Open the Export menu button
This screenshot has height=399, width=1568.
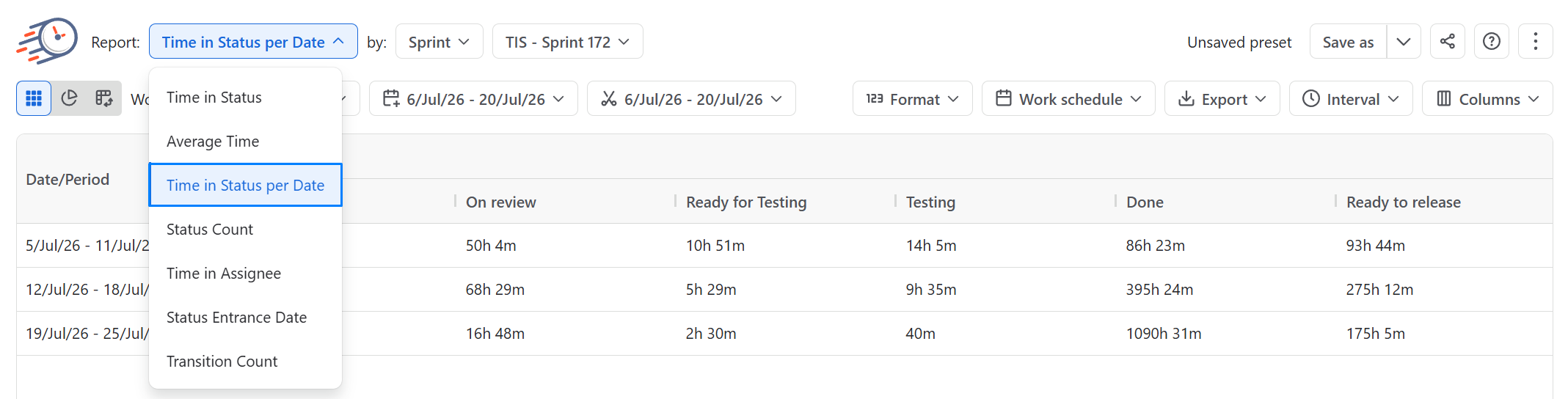click(x=1222, y=98)
